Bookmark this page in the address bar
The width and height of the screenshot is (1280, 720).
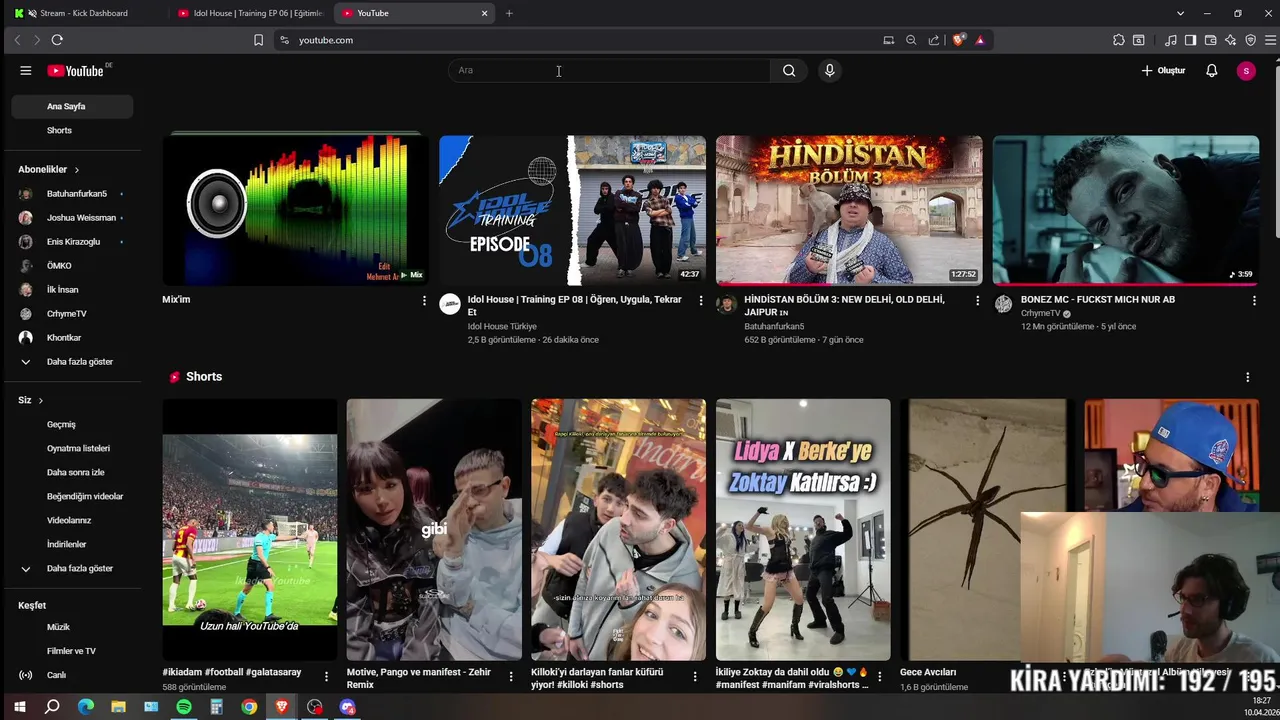[258, 40]
